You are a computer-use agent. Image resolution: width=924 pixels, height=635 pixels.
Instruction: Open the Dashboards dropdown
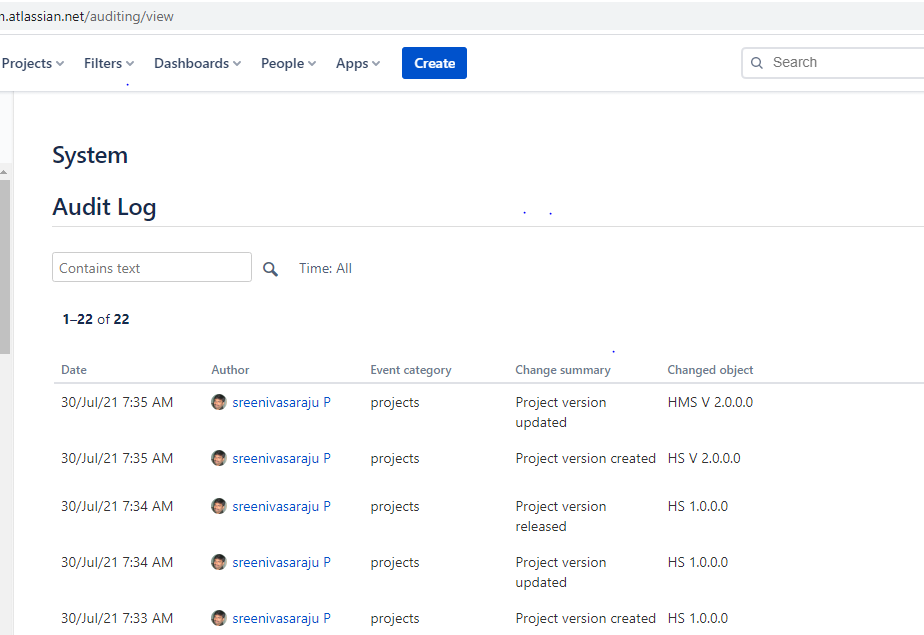(x=197, y=63)
